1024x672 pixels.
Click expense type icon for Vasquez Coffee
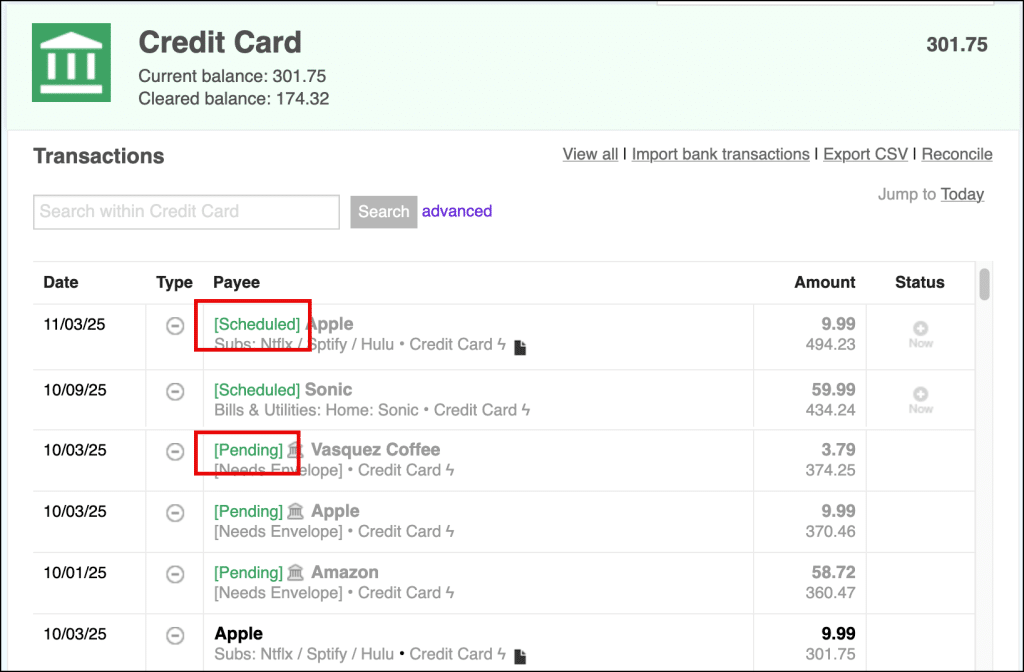point(174,452)
